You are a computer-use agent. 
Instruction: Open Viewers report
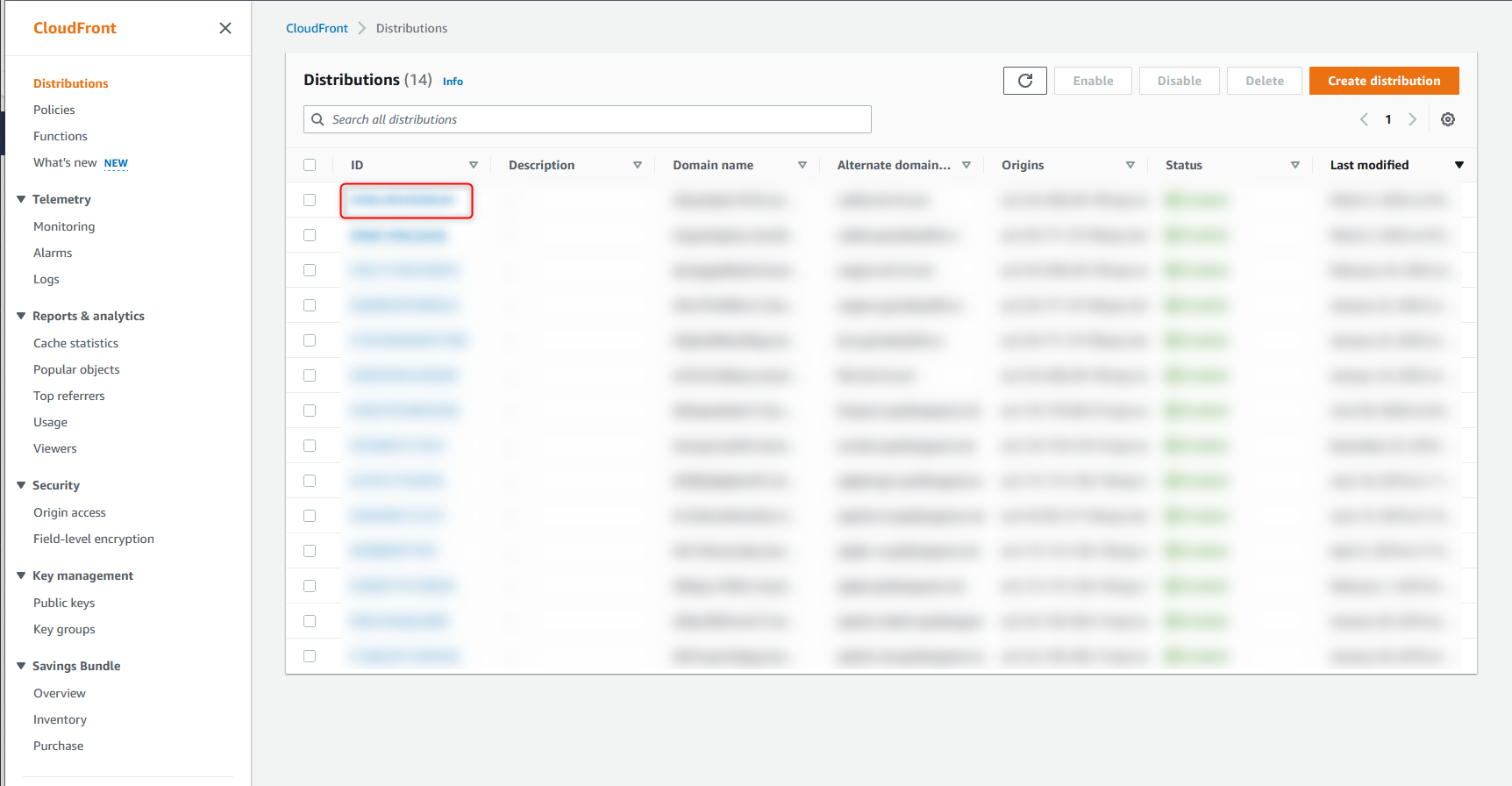(x=55, y=448)
